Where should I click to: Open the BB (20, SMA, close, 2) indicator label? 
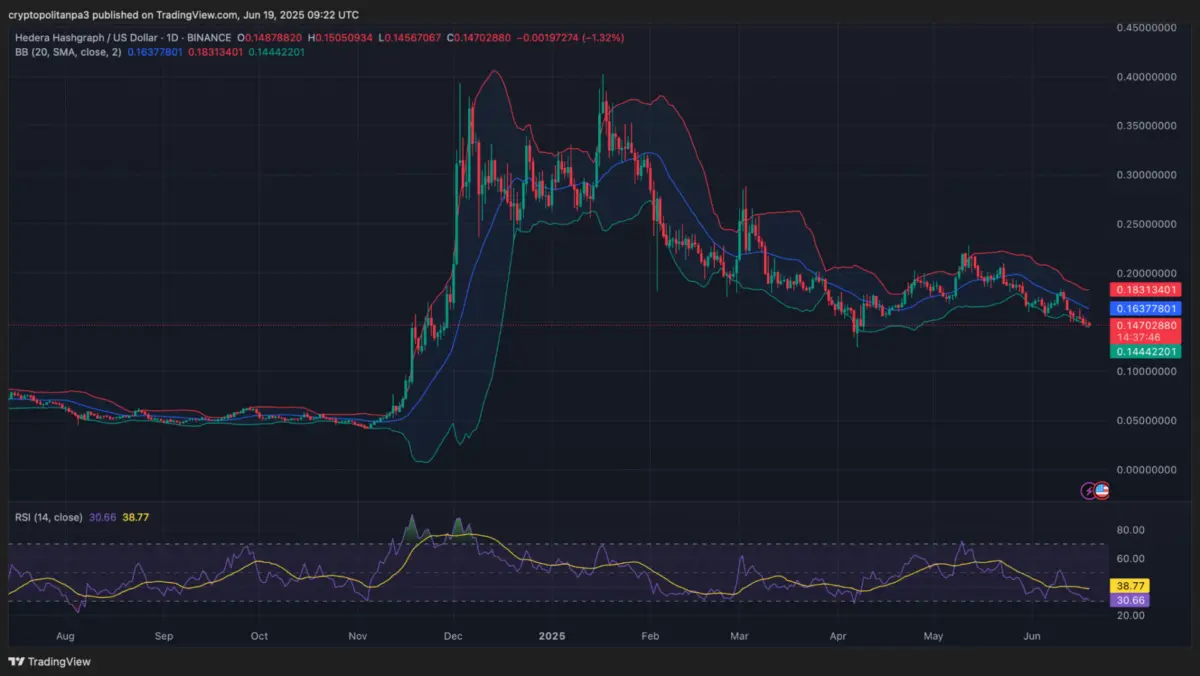(67, 51)
